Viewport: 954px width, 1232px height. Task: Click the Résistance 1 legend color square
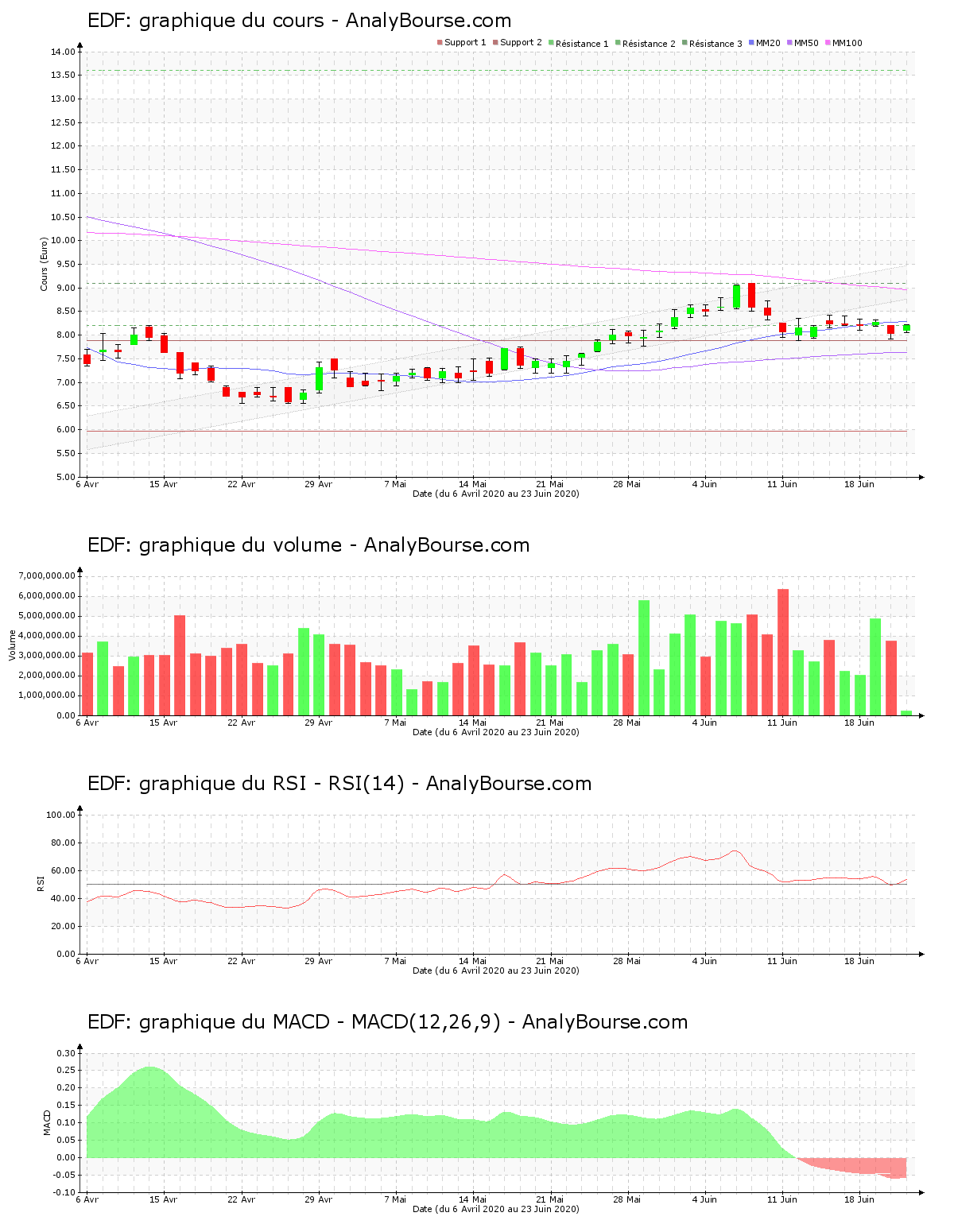pos(551,43)
